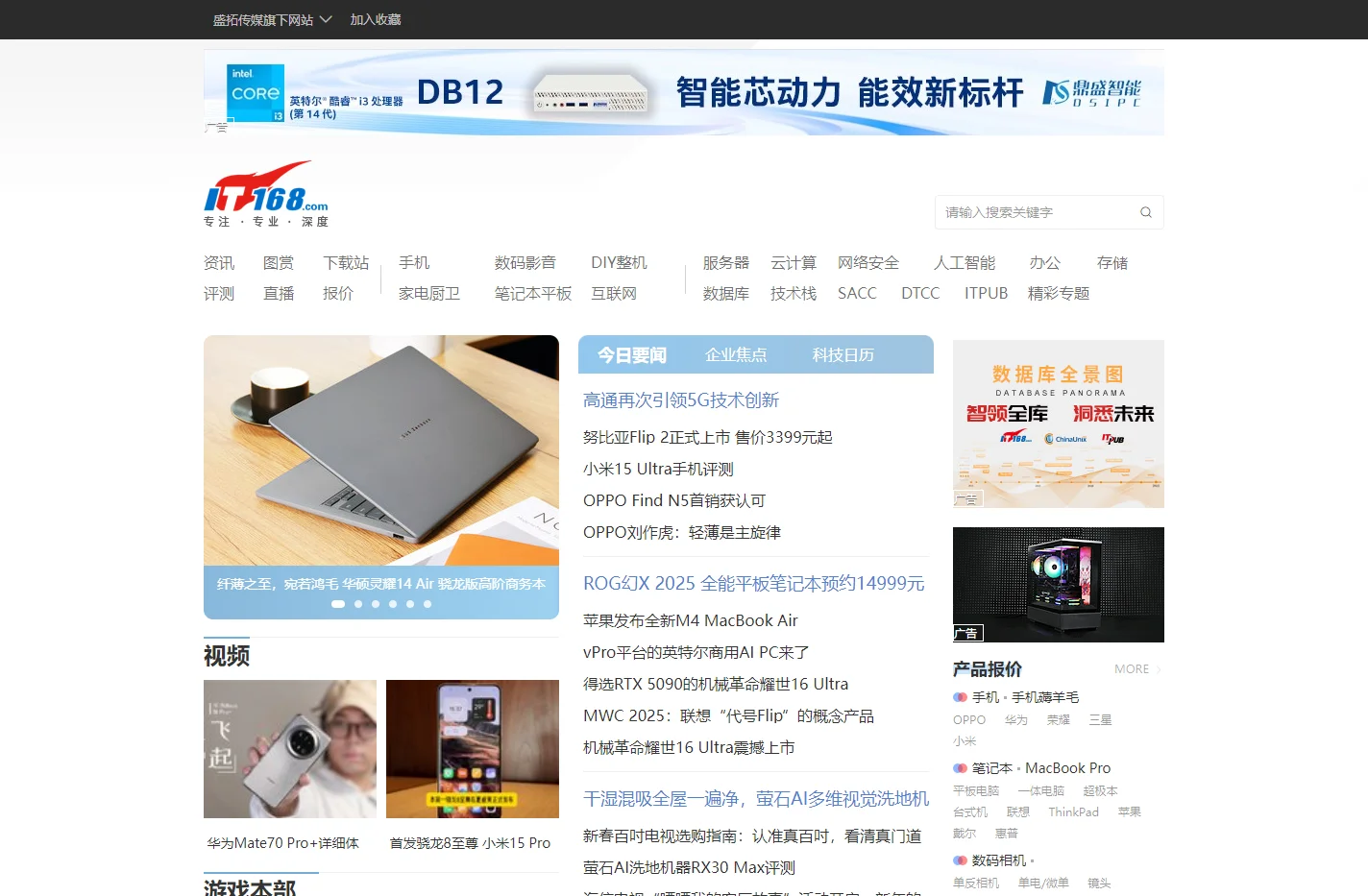Open the 数据库 channel
The height and width of the screenshot is (896, 1368).
pyautogui.click(x=726, y=293)
